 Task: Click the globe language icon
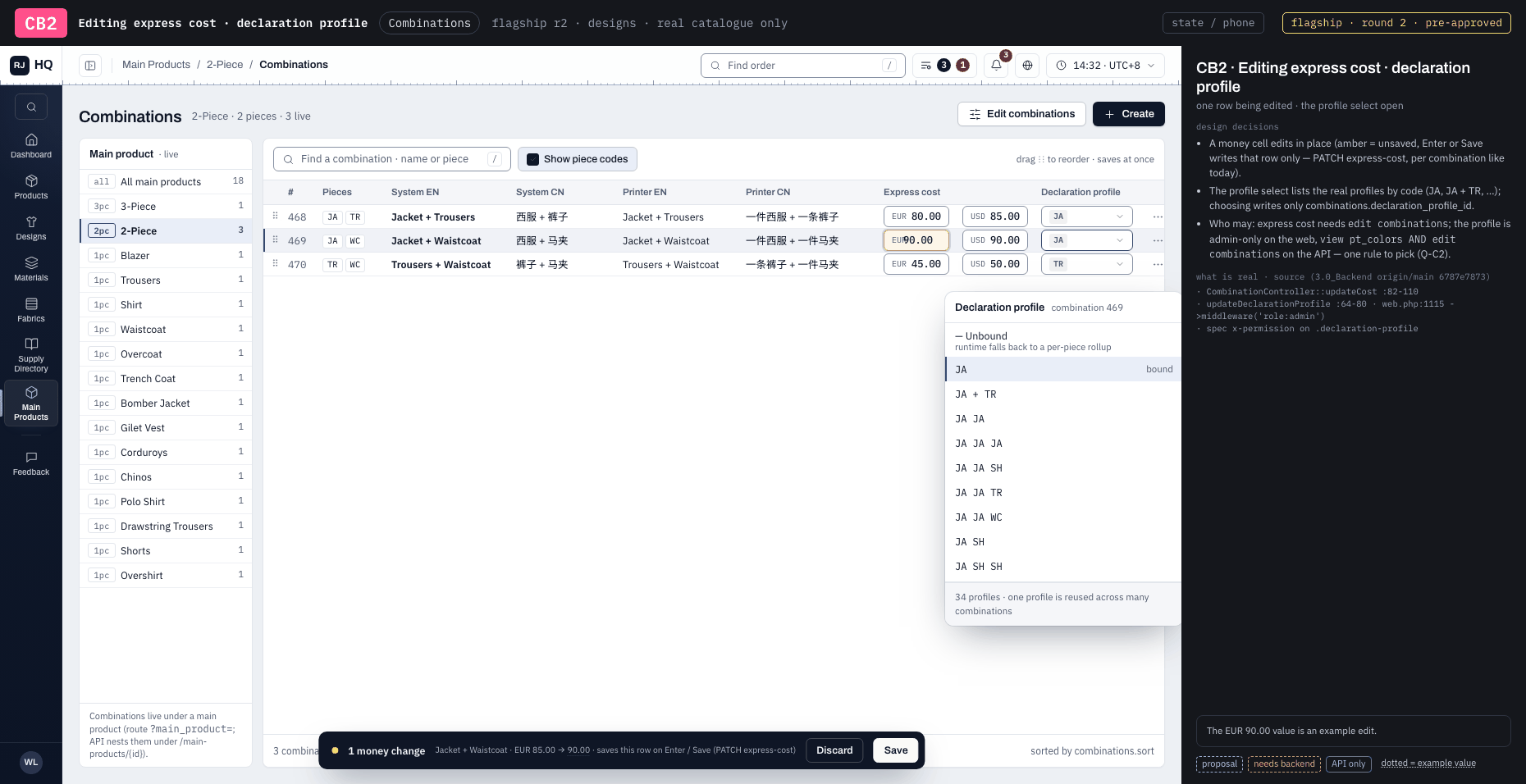pos(1027,65)
